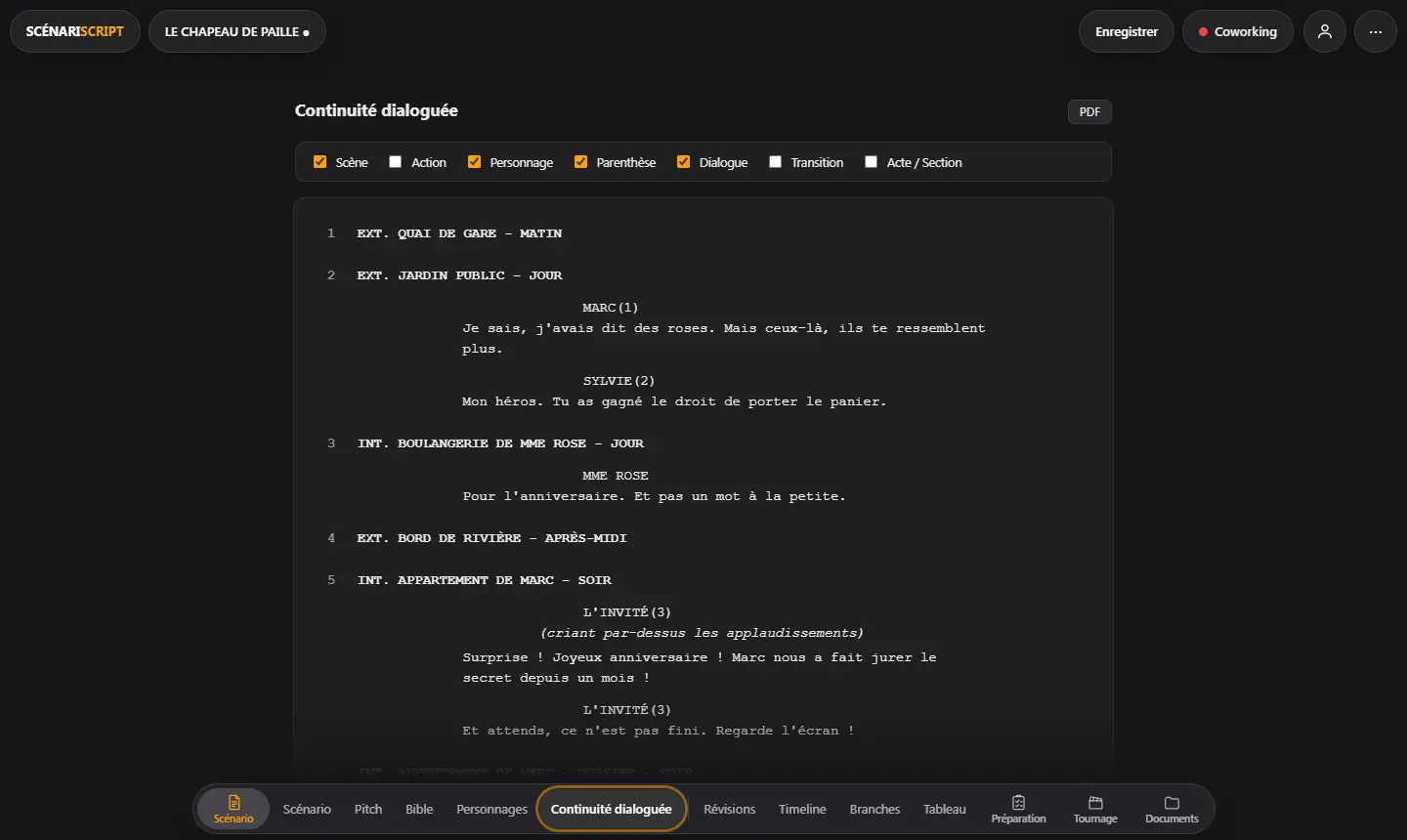The height and width of the screenshot is (840, 1407).
Task: Click the Enregistrer button
Action: click(1127, 31)
